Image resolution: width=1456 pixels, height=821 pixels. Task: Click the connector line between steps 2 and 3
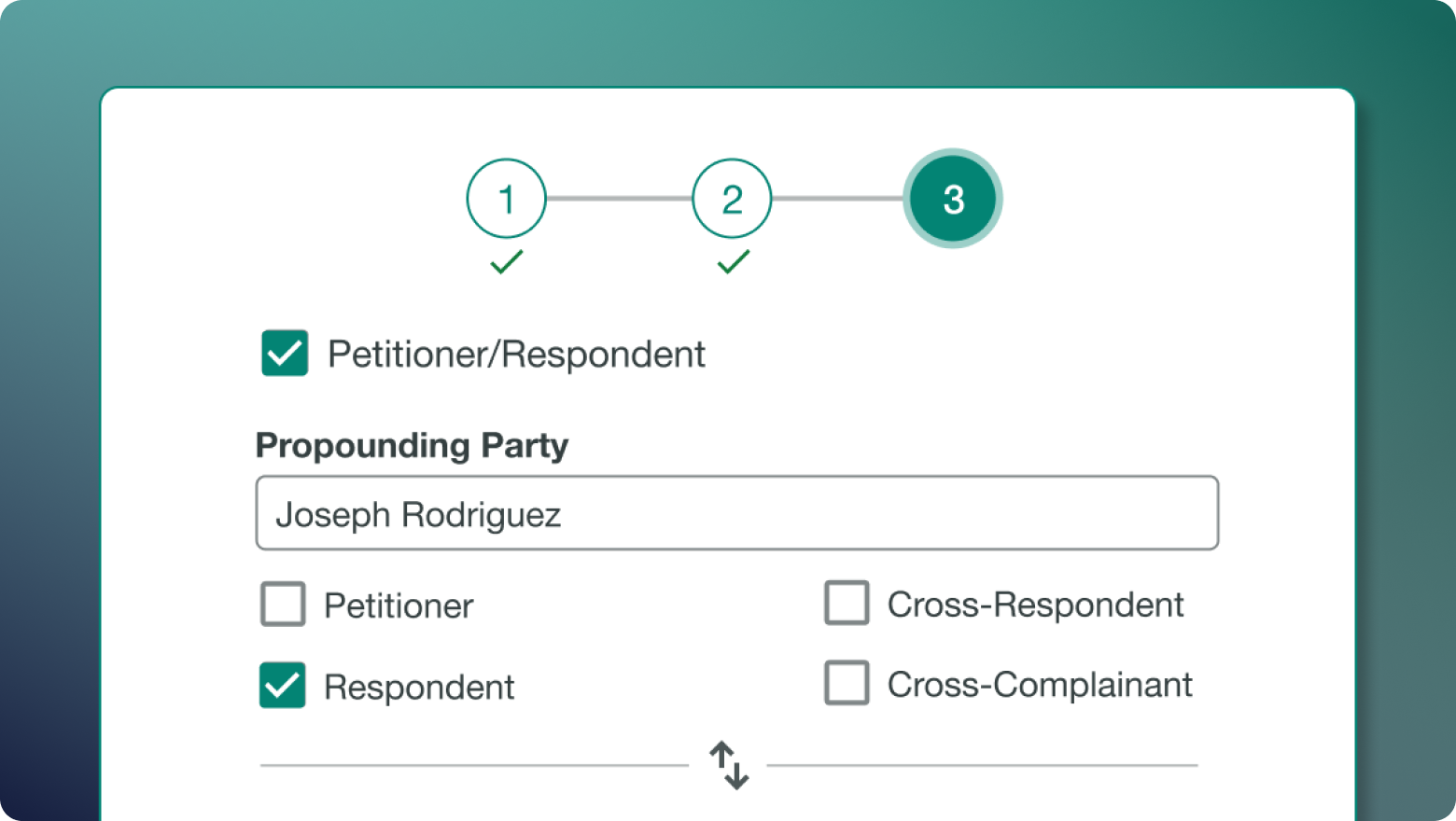pos(840,199)
